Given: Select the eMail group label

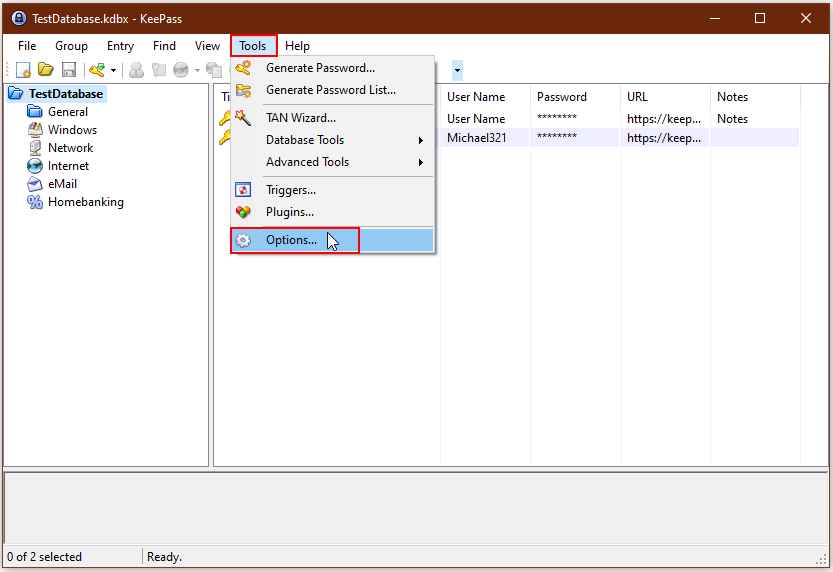Looking at the screenshot, I should point(62,184).
